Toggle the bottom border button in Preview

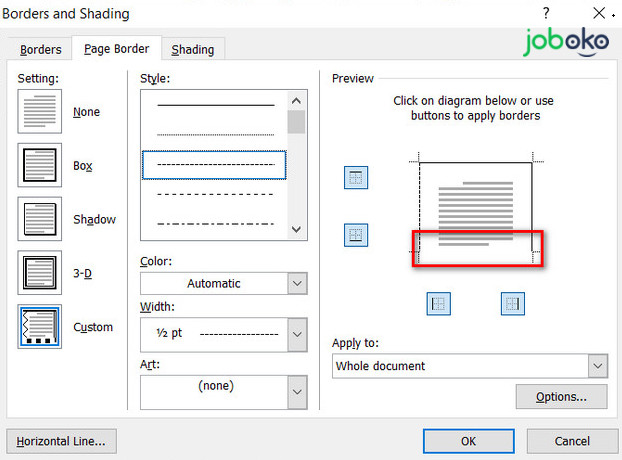(355, 235)
